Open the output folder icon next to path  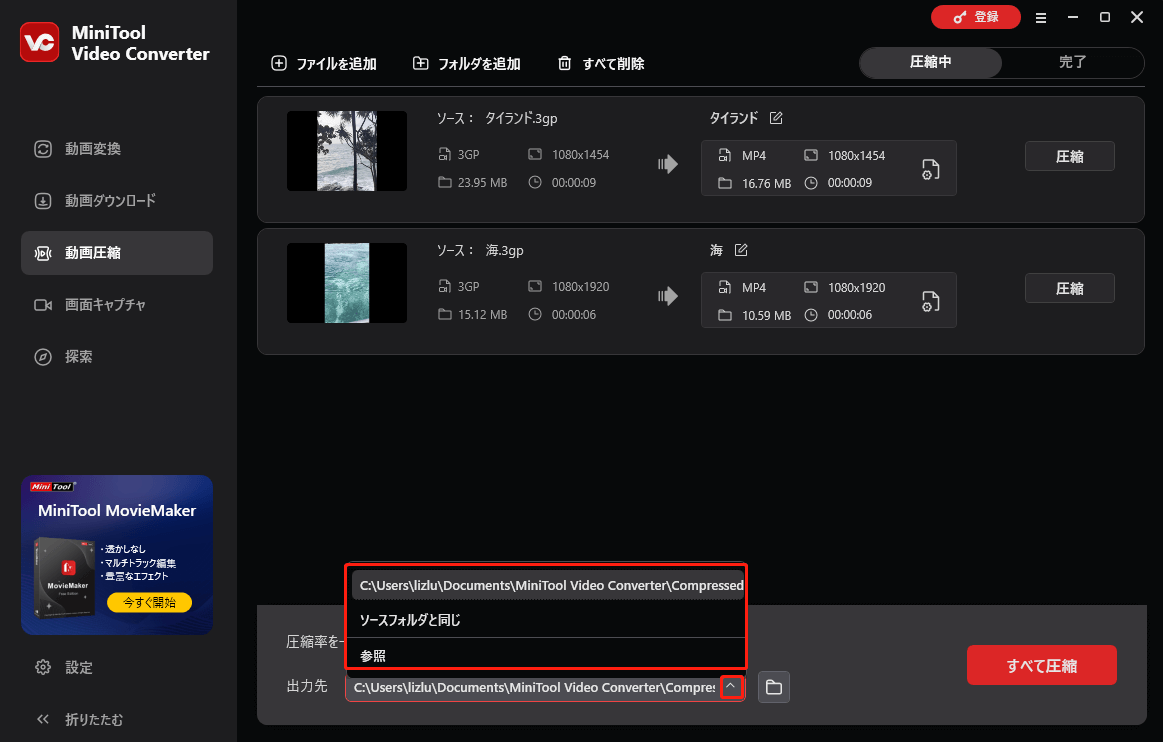pyautogui.click(x=774, y=687)
